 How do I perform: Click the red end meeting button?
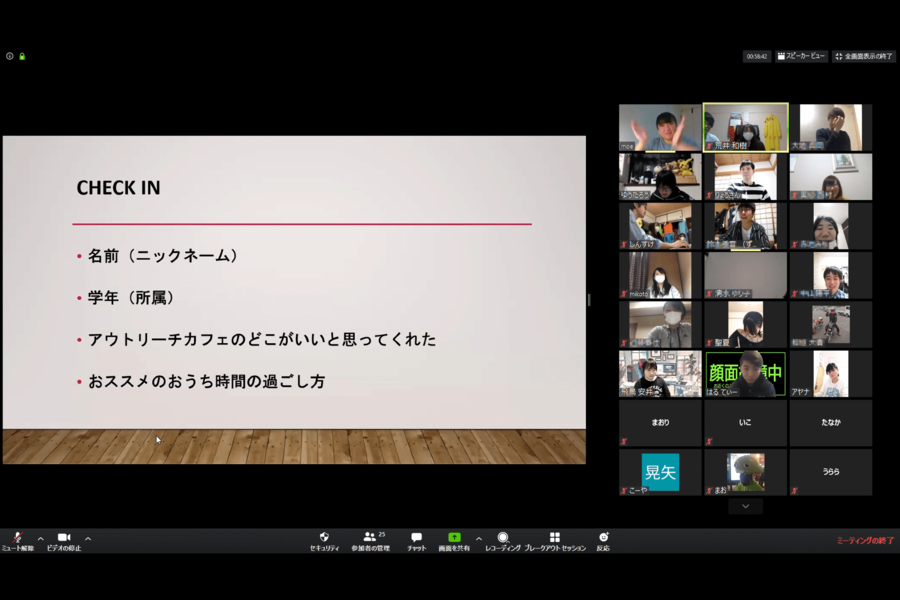click(x=865, y=541)
